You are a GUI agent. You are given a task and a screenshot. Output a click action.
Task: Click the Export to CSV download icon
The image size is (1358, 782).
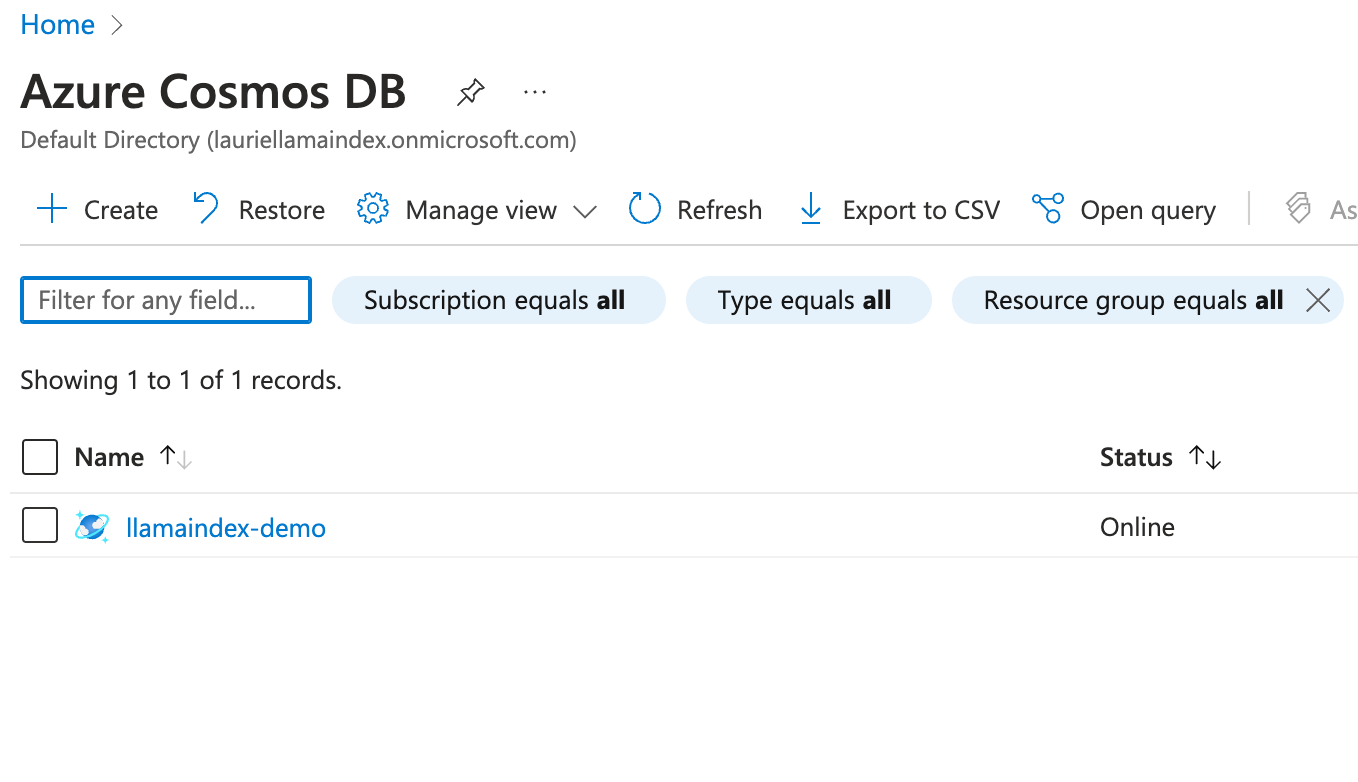pyautogui.click(x=811, y=209)
